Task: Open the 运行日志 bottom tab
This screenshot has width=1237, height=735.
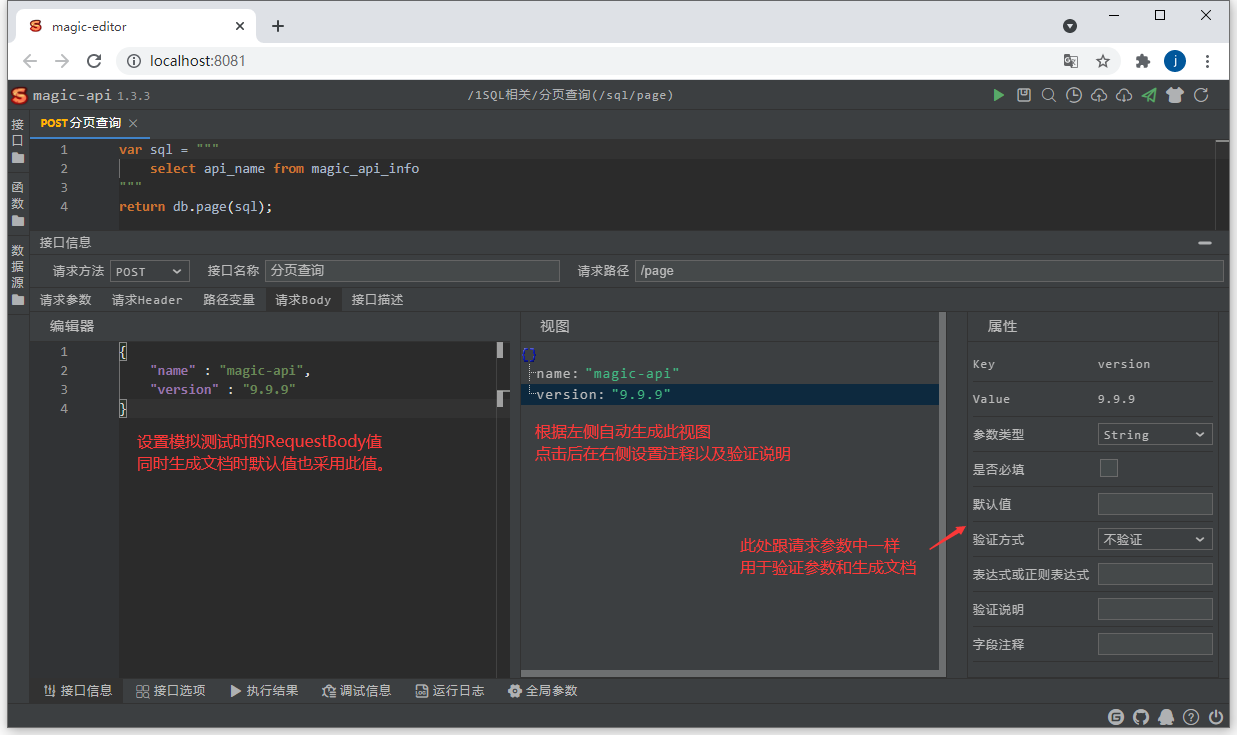Action: tap(450, 690)
